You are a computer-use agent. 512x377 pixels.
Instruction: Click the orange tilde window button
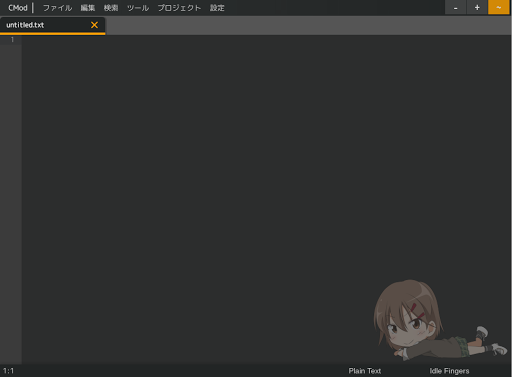tap(499, 7)
